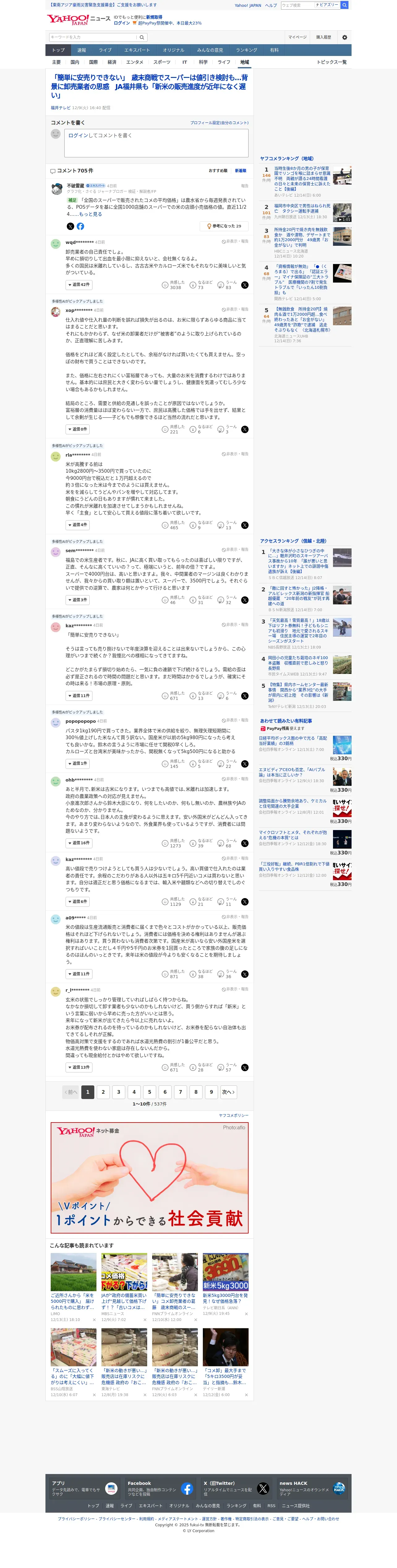Click the キーワードを入力 search field
The image size is (397, 1568).
[x=92, y=37]
